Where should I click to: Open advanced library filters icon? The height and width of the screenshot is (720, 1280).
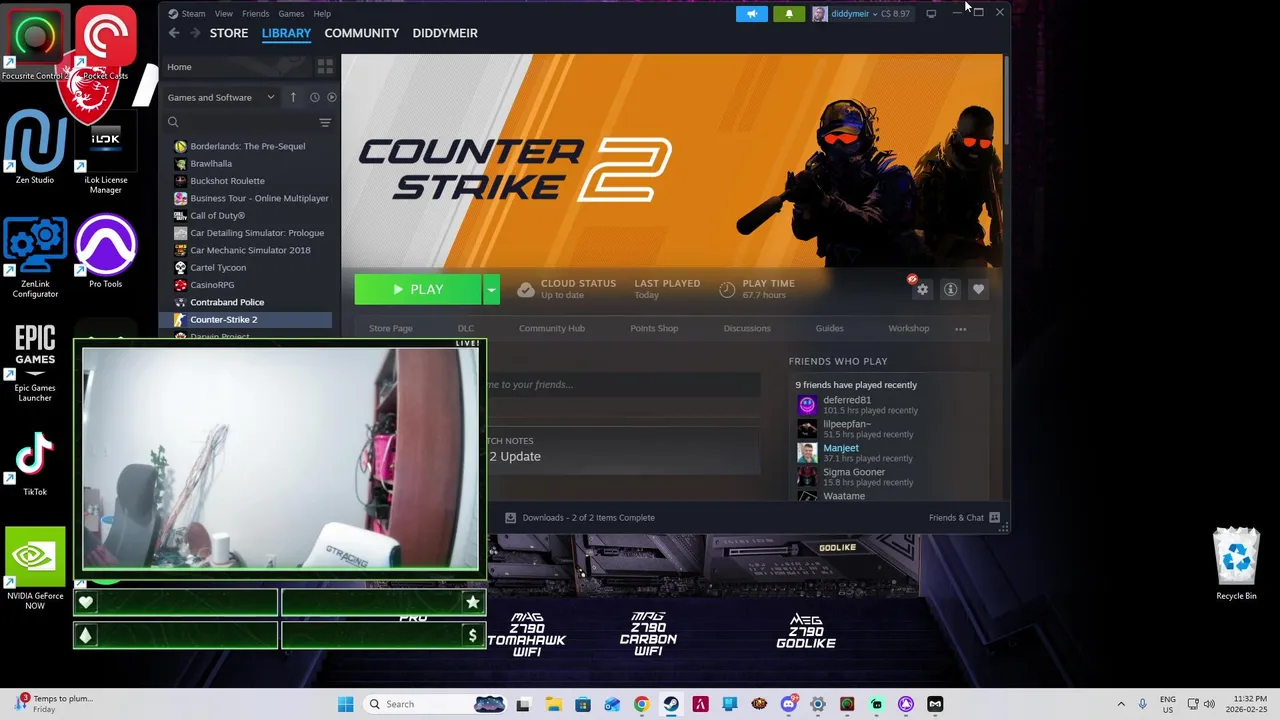tap(325, 122)
